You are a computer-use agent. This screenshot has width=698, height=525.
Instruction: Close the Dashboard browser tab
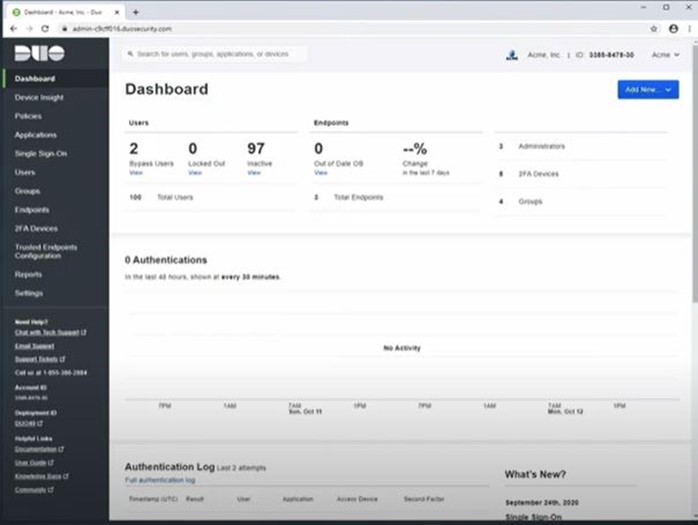point(117,12)
